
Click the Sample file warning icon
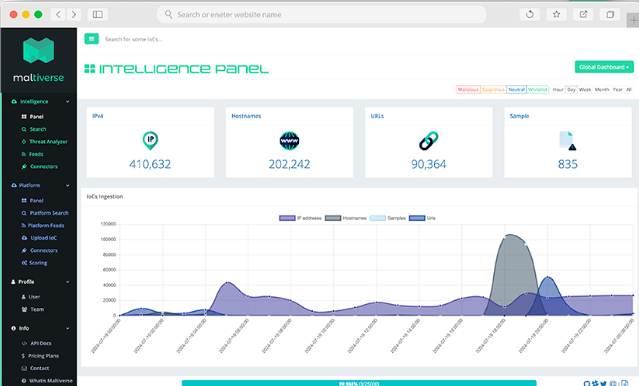568,141
